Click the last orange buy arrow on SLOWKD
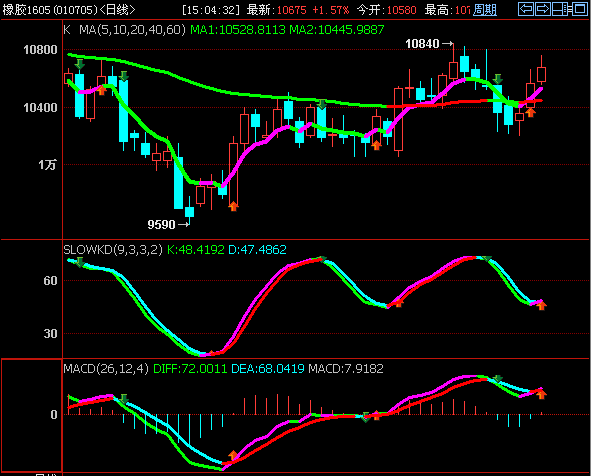591x476 pixels. [x=542, y=305]
